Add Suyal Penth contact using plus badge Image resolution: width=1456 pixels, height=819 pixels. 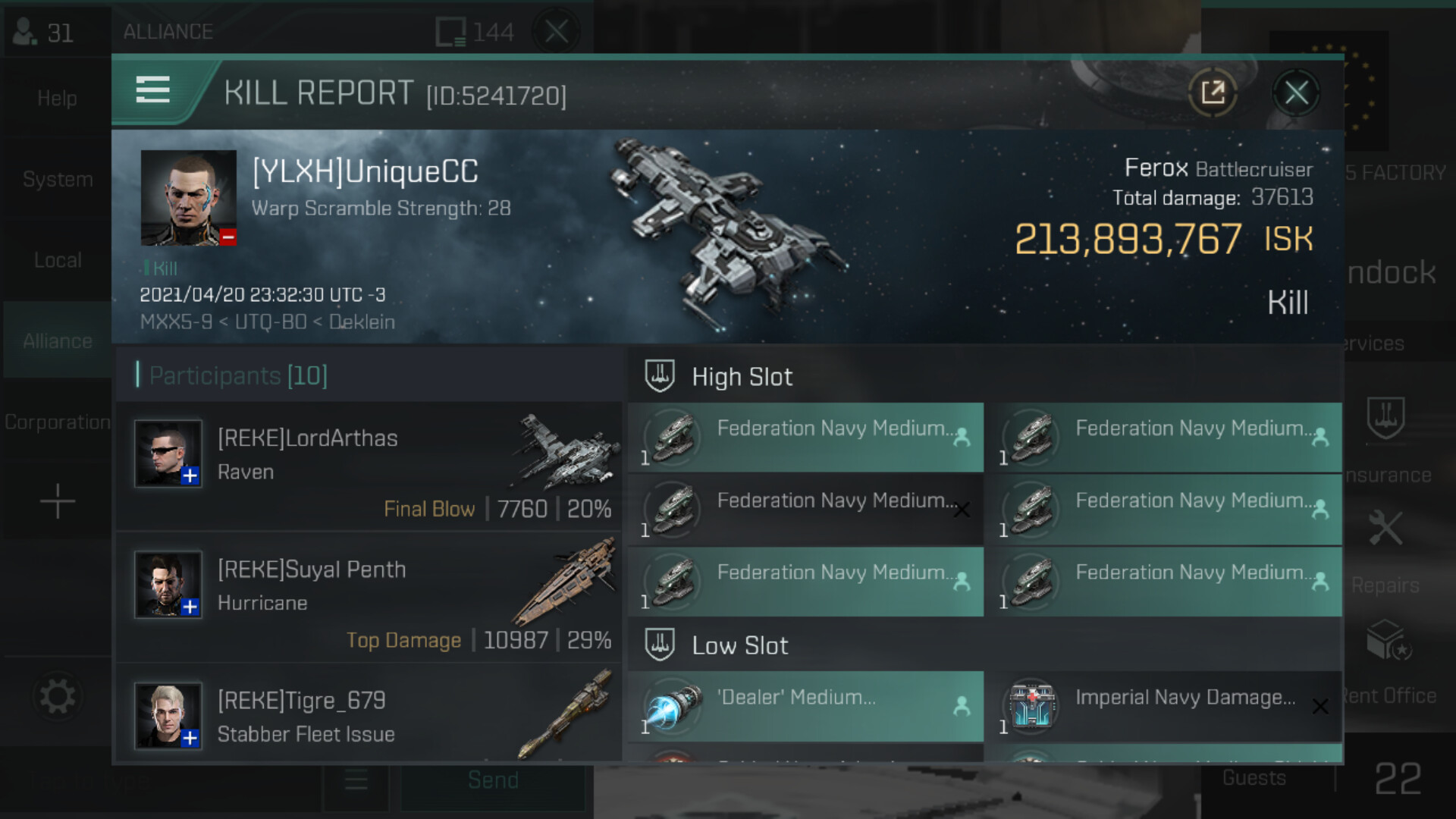tap(190, 607)
